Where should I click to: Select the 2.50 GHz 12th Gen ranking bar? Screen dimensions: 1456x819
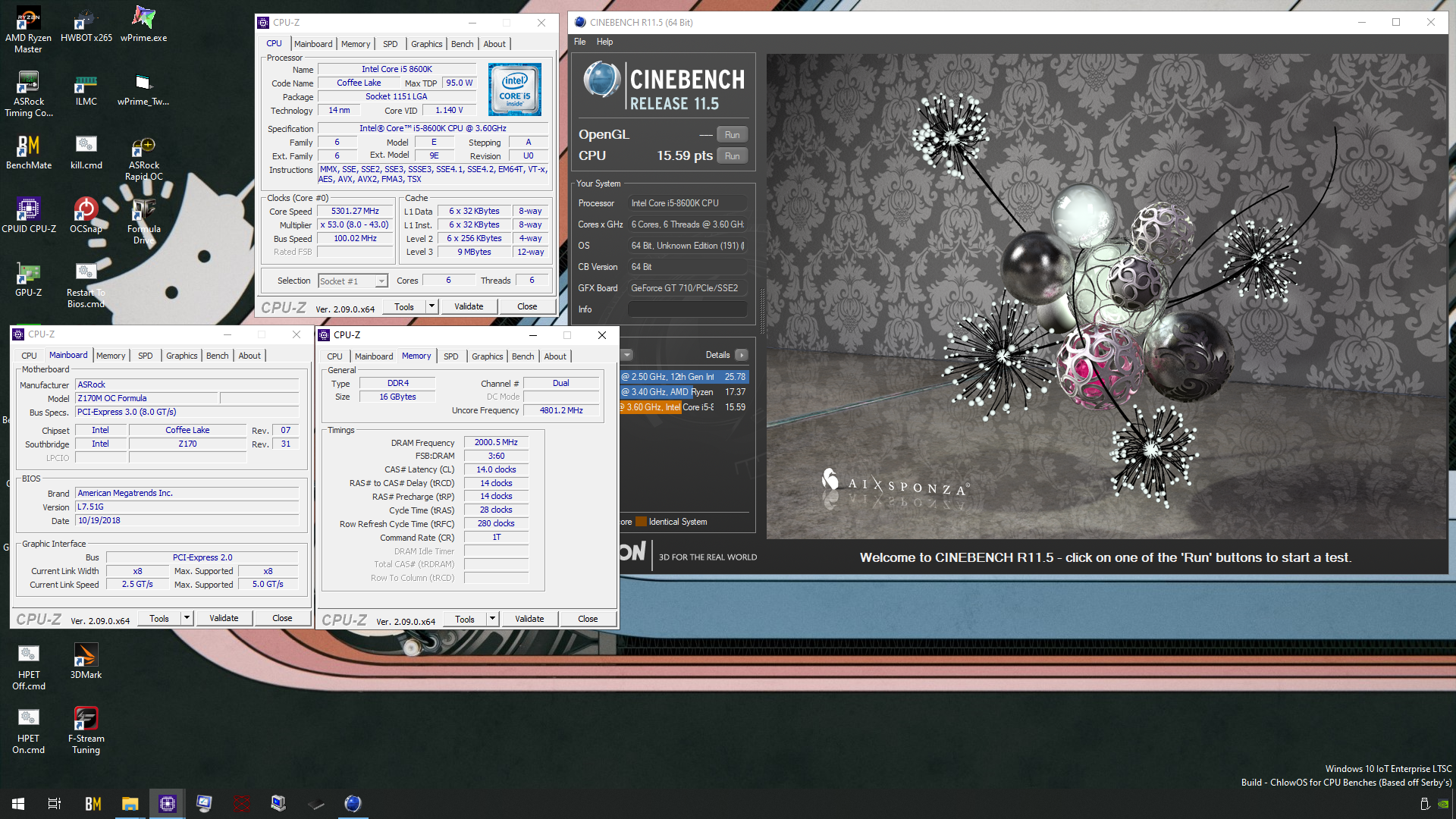684,377
